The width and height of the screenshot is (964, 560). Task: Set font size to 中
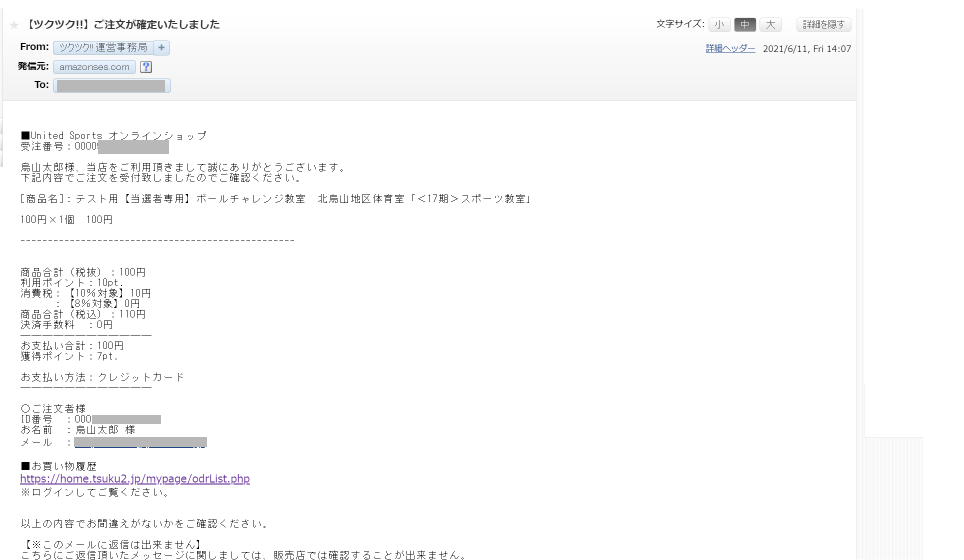(745, 25)
